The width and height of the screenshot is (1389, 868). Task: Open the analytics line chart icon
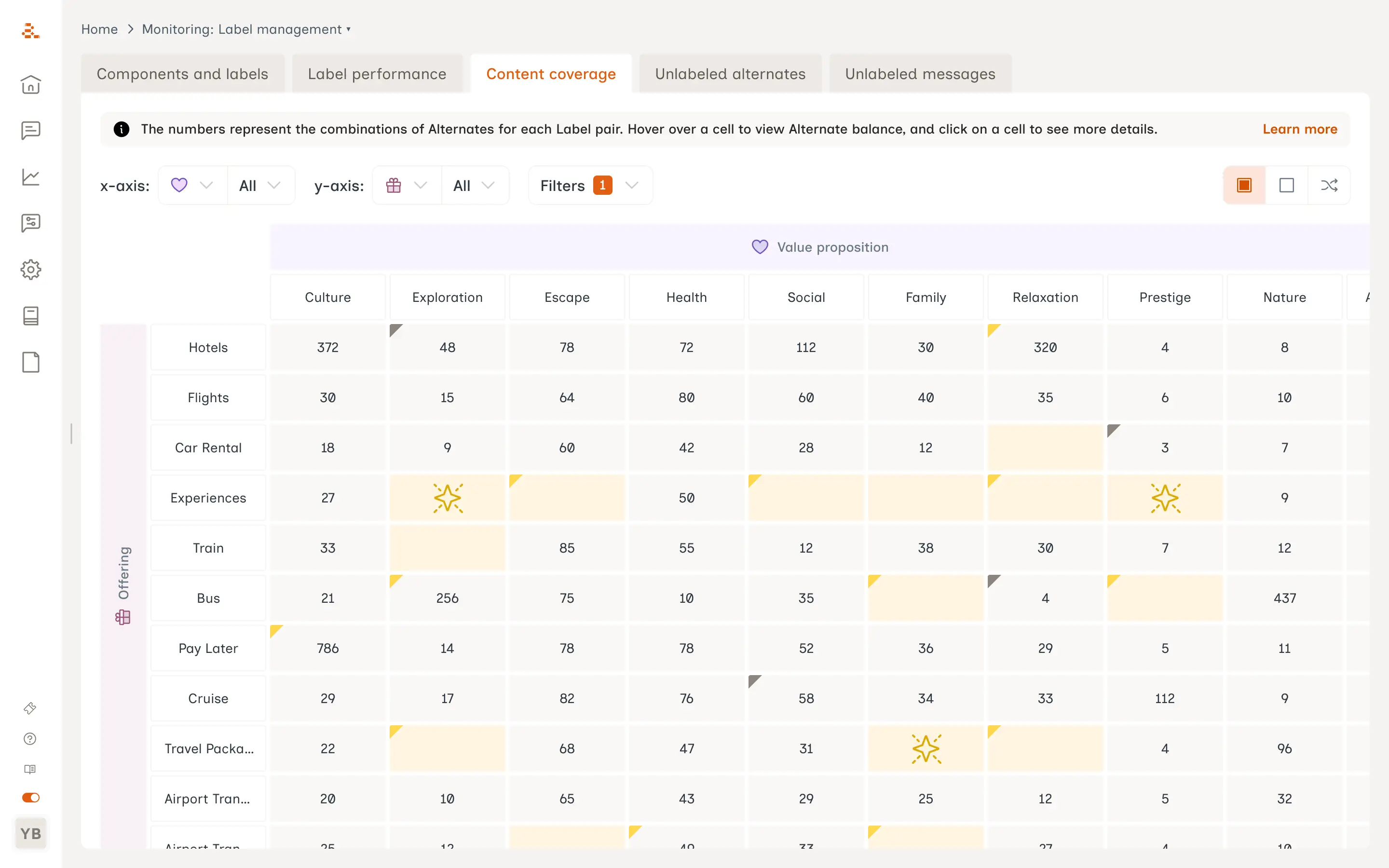tap(30, 177)
